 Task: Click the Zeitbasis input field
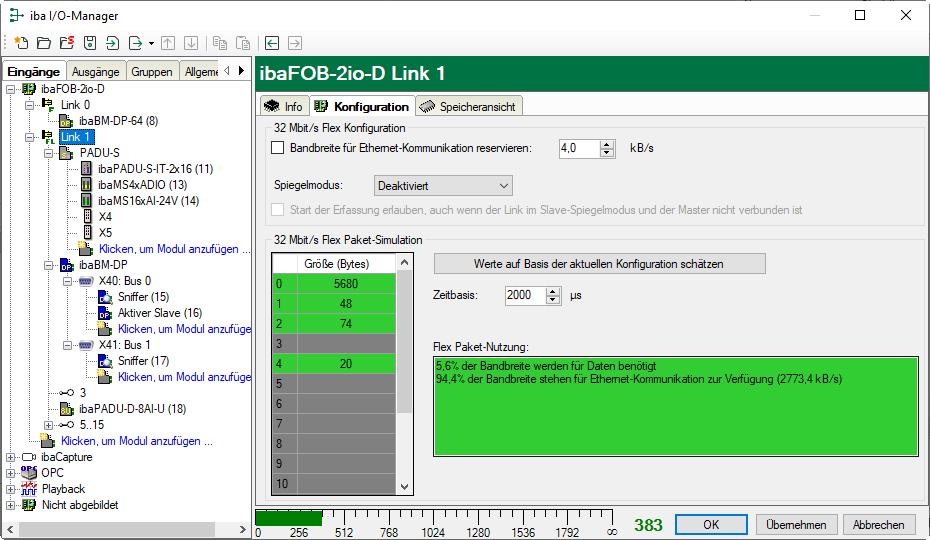click(x=525, y=296)
